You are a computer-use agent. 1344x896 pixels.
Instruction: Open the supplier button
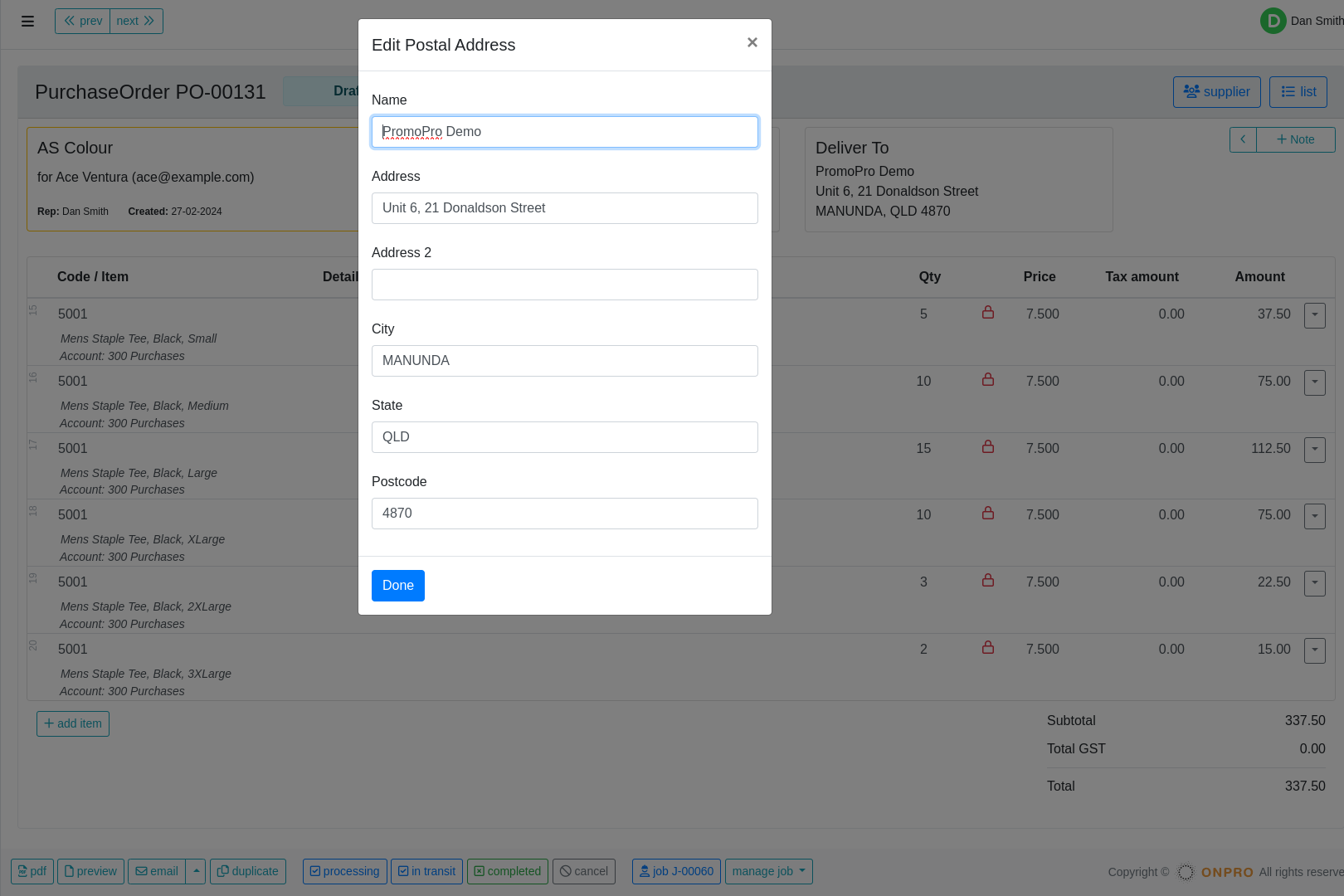point(1217,92)
